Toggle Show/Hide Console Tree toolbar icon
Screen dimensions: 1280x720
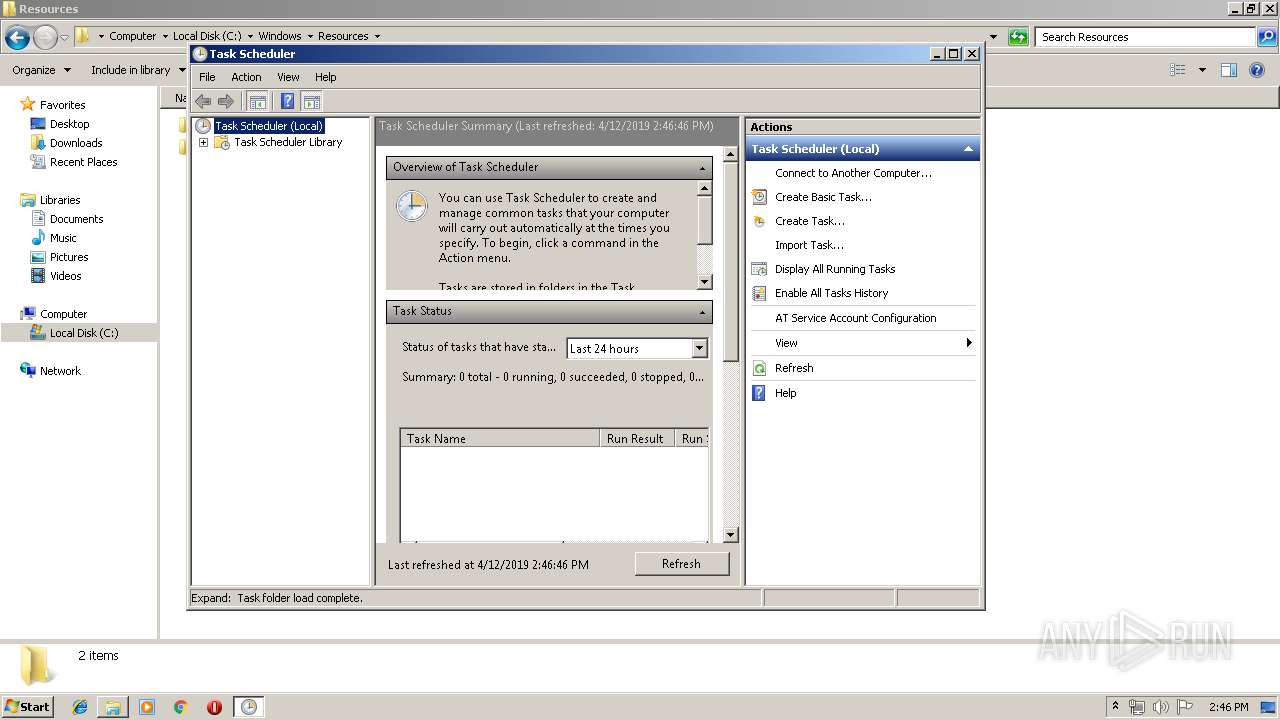(x=258, y=101)
